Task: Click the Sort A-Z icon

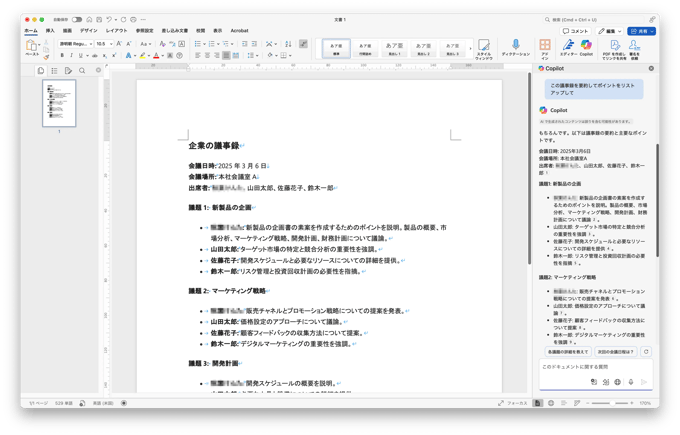Action: point(288,44)
